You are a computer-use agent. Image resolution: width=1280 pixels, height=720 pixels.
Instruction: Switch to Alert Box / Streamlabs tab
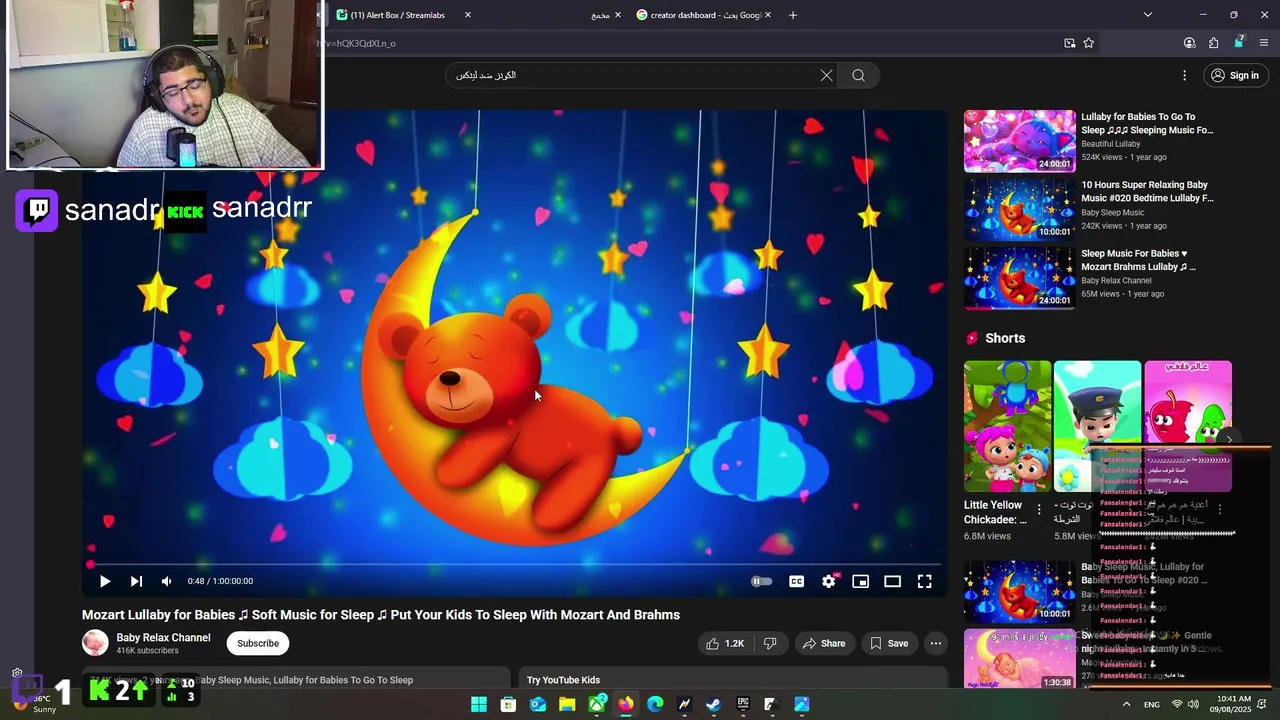point(398,15)
